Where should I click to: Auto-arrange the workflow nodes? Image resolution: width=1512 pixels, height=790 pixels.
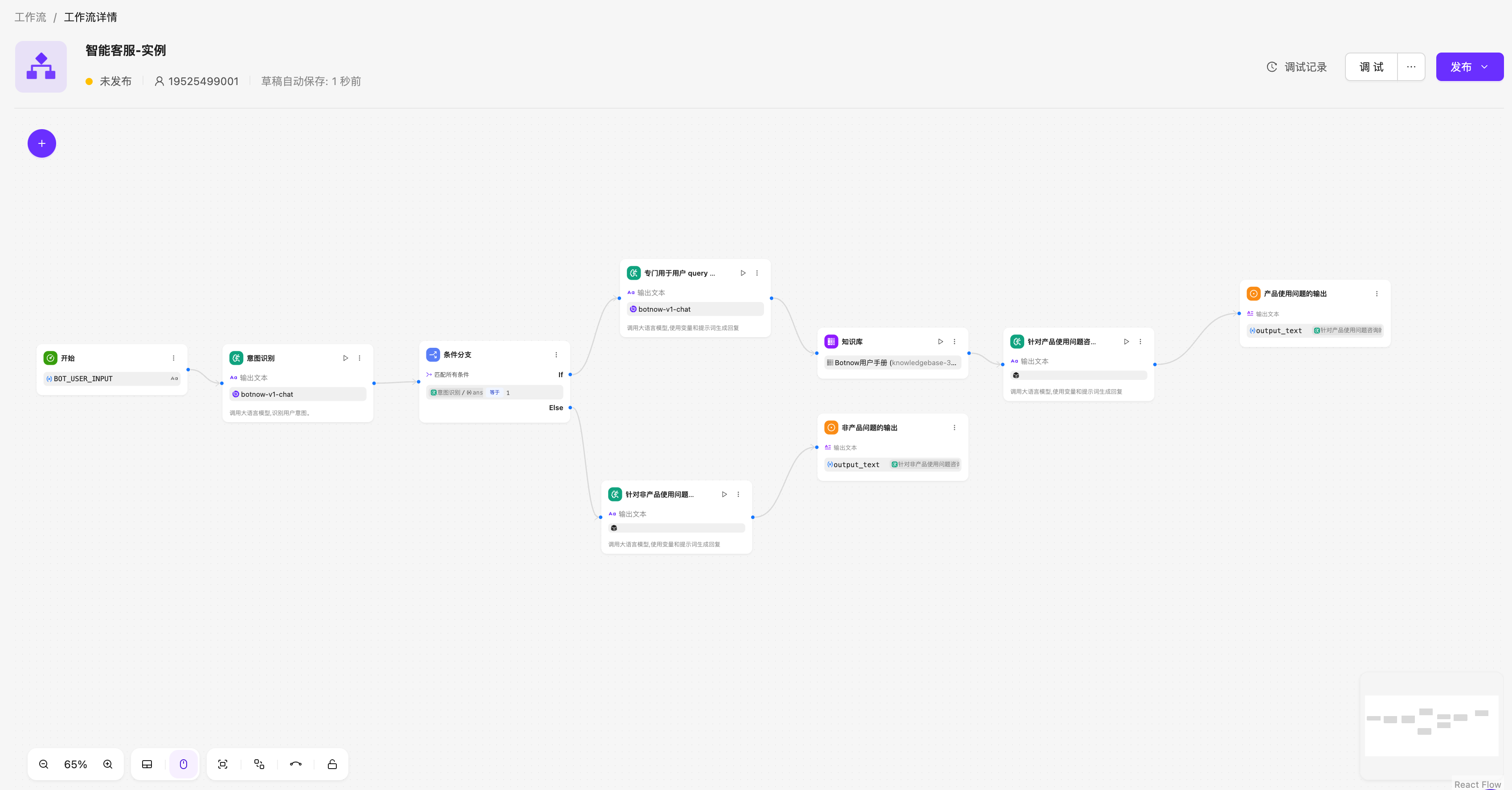[259, 764]
